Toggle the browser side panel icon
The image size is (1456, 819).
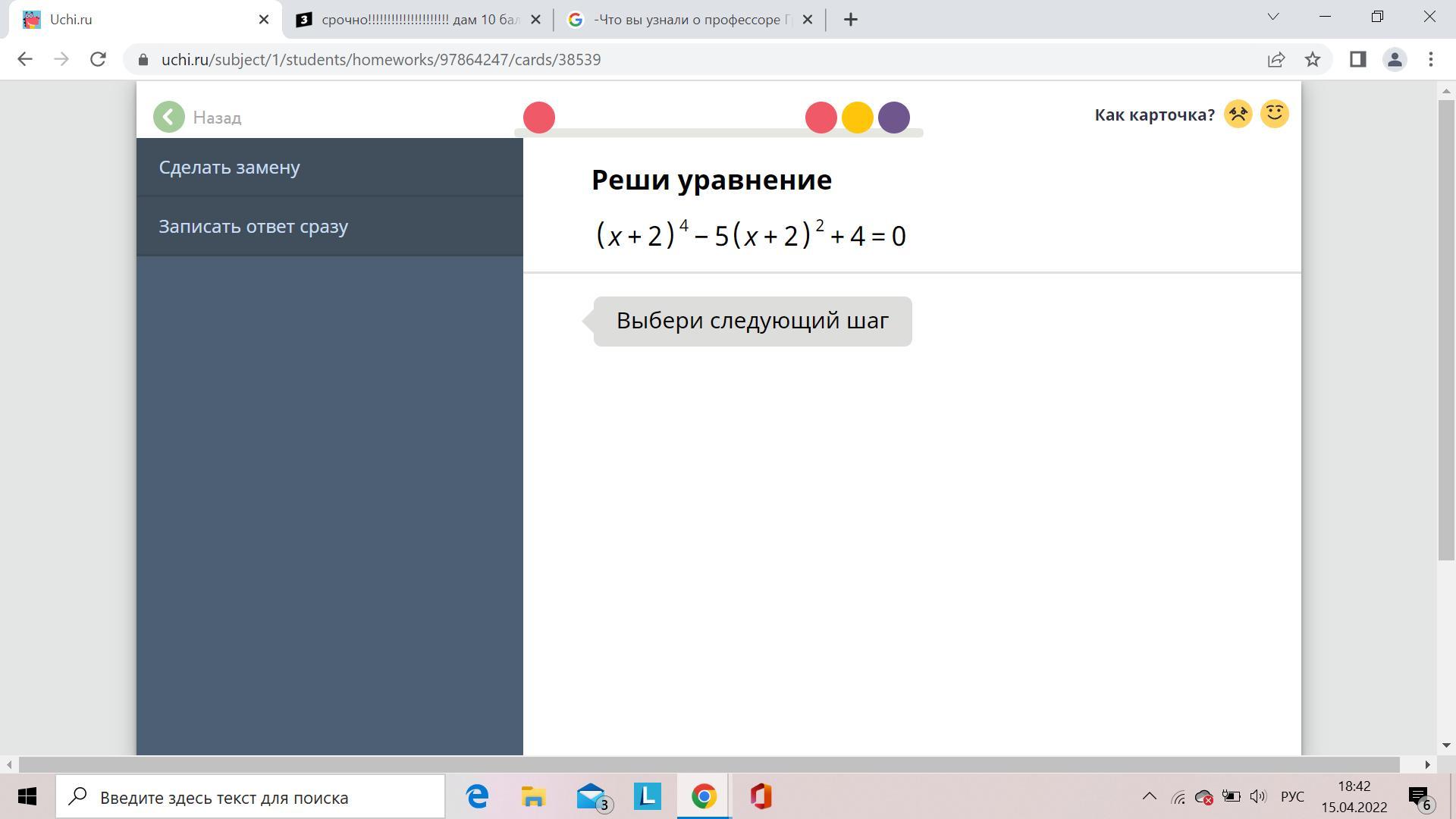pyautogui.click(x=1357, y=59)
